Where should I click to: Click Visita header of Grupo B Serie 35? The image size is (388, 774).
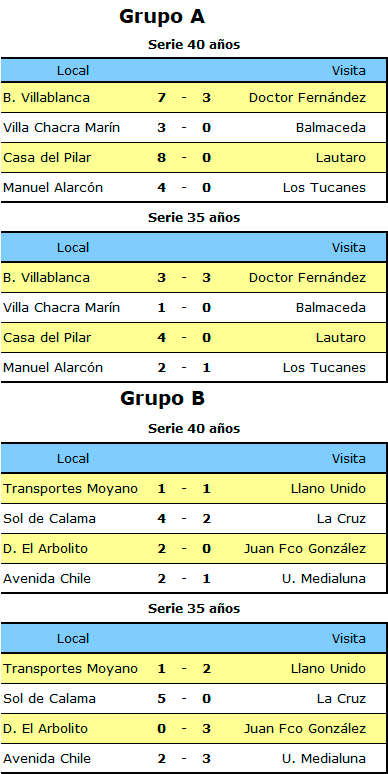click(x=349, y=639)
